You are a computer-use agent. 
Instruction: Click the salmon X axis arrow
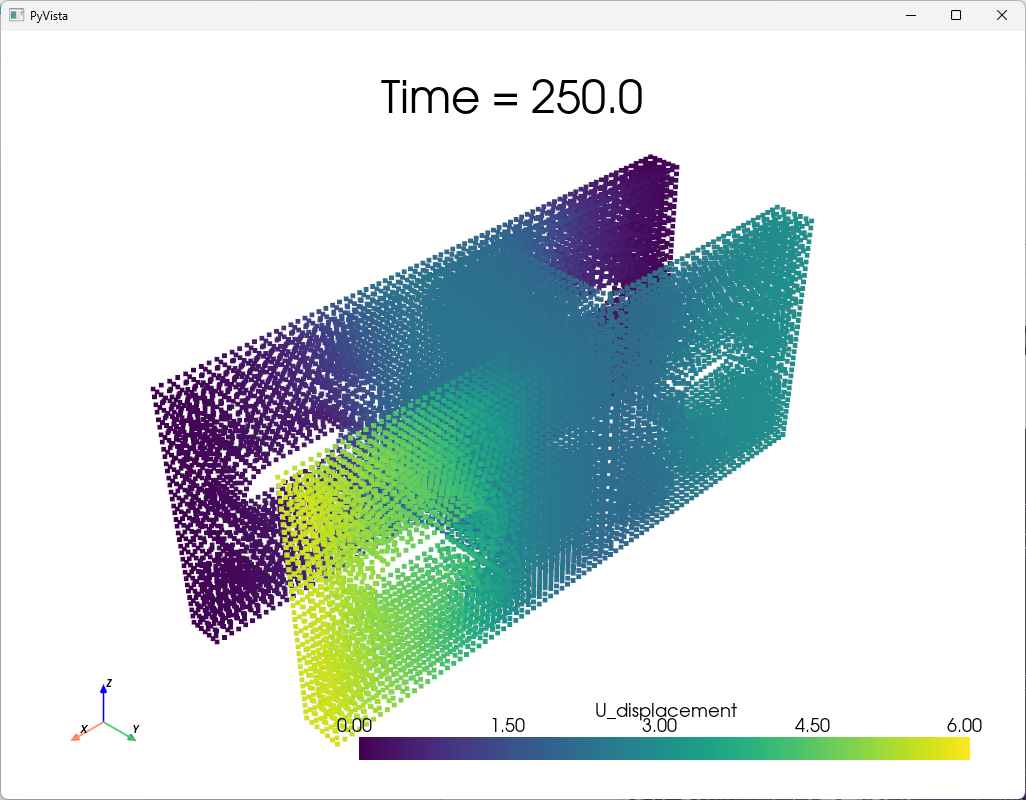pos(79,736)
